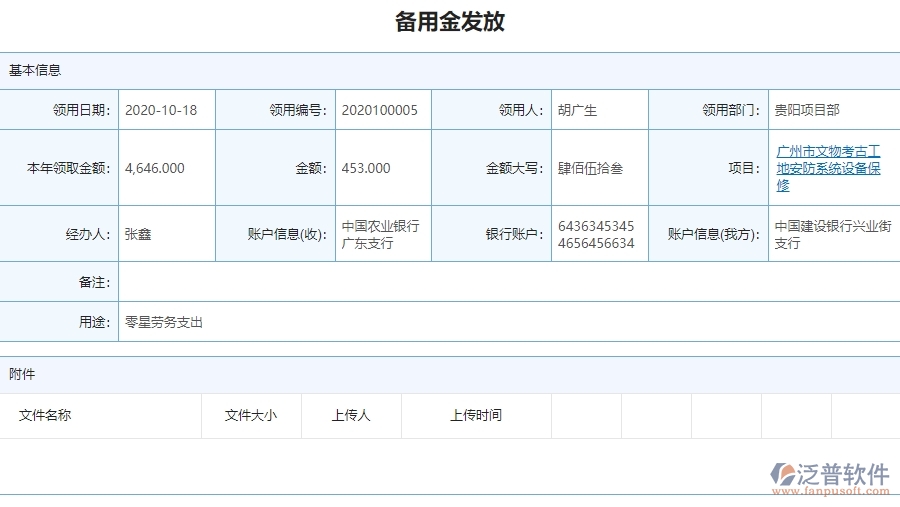Click the 领用人 field with 胡广生
Screen dimensions: 900x507
click(577, 110)
